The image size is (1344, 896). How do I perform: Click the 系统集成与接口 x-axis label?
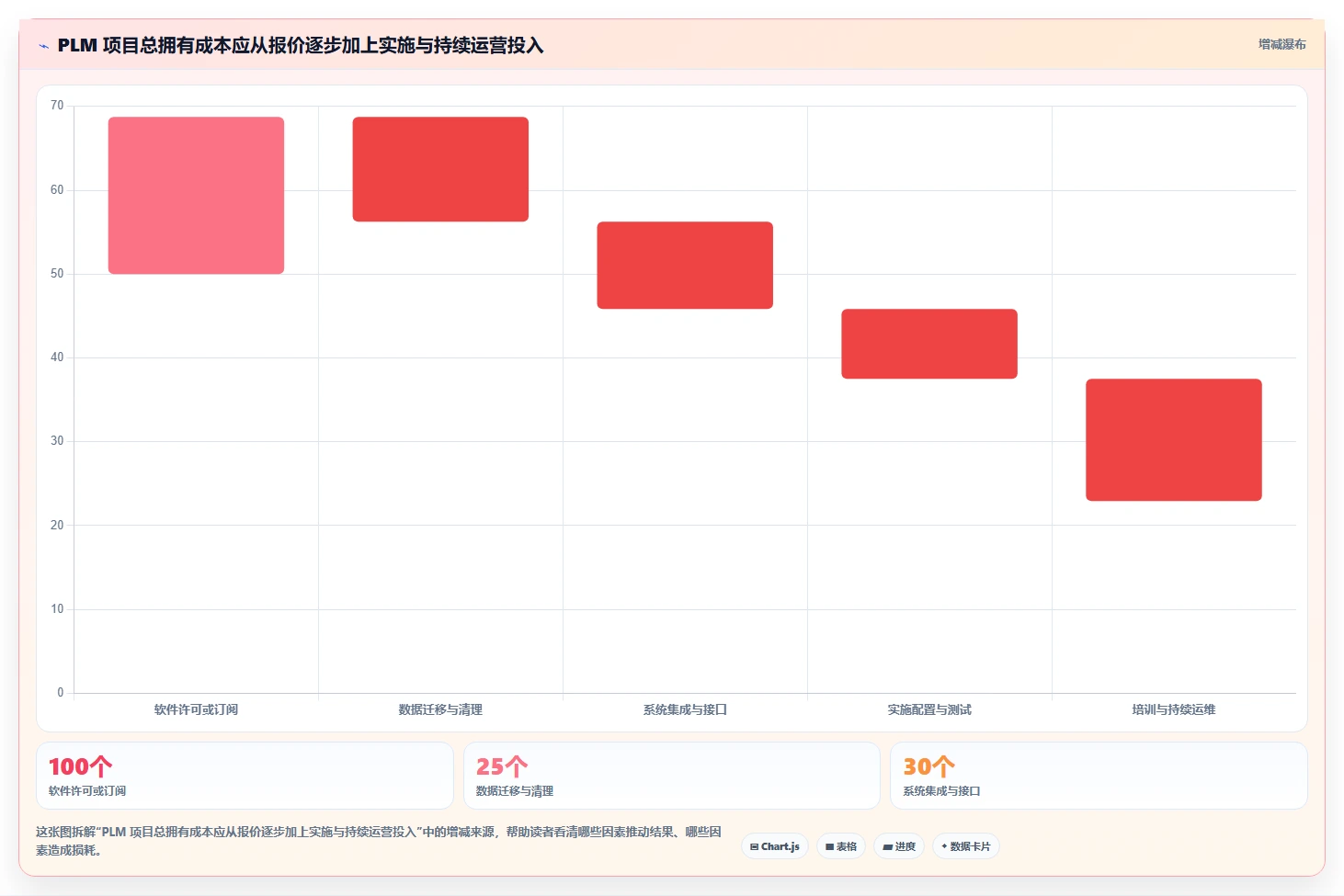(x=685, y=709)
